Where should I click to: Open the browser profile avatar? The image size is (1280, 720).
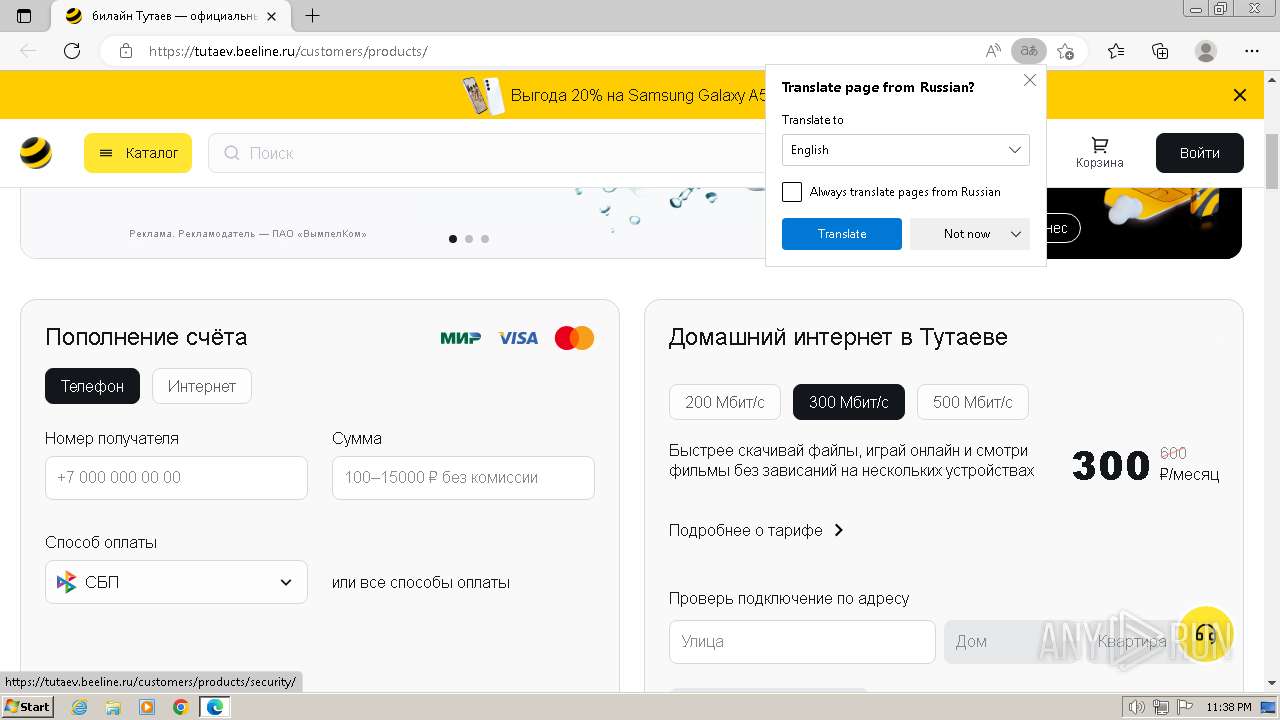coord(1206,51)
